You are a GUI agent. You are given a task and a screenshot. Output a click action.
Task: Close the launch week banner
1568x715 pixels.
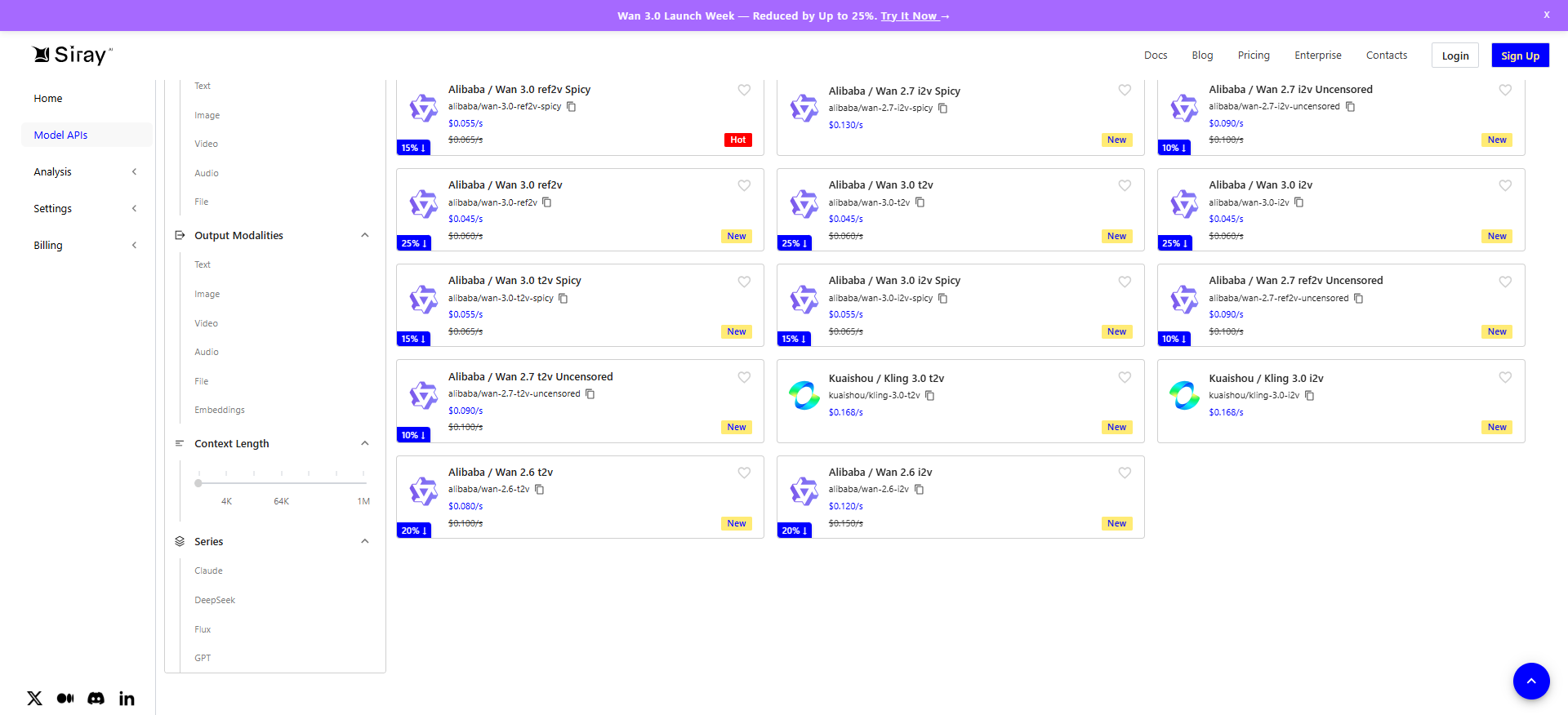(x=1546, y=15)
